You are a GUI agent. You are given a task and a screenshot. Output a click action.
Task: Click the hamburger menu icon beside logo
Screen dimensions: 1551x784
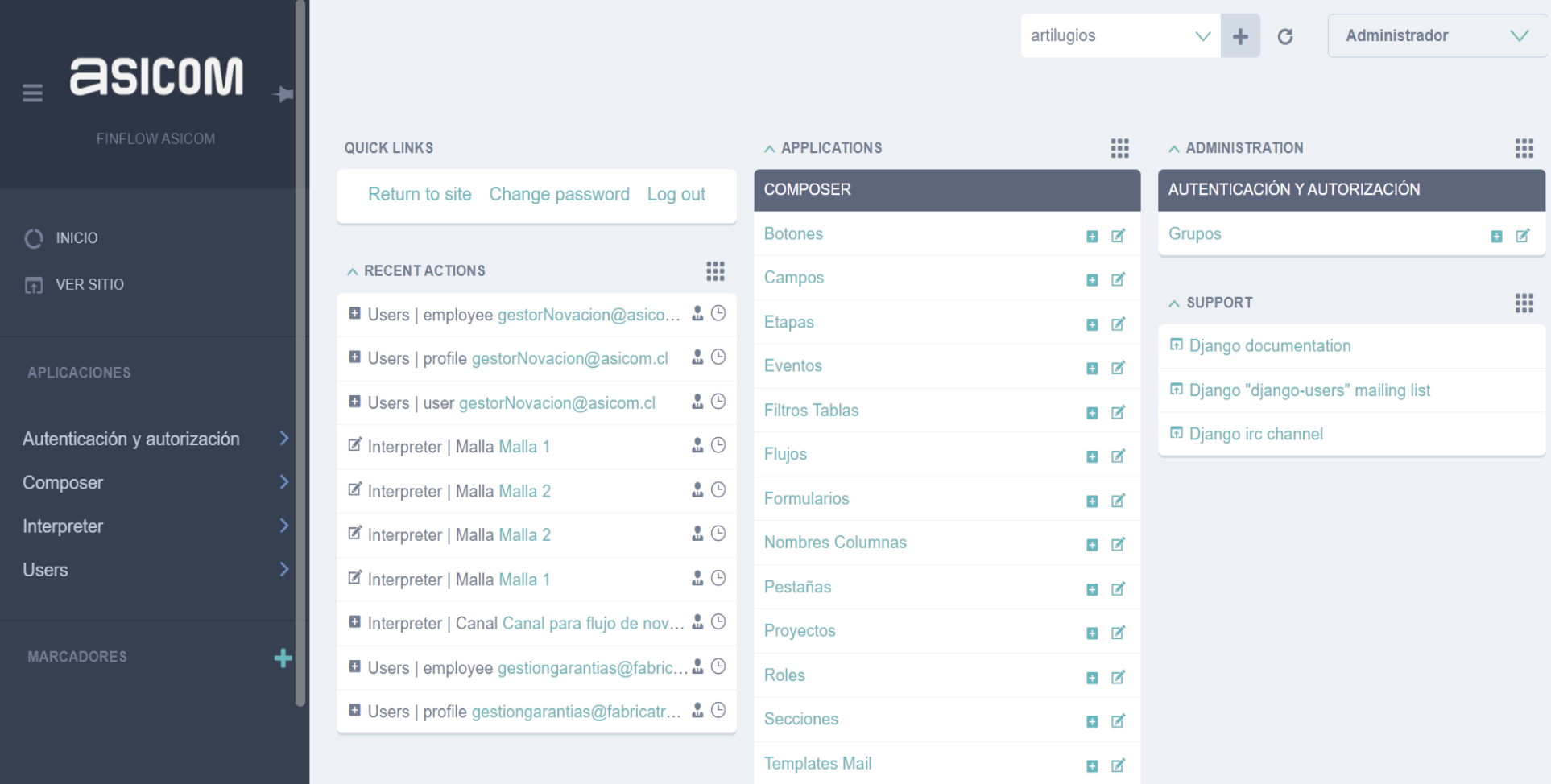point(32,93)
